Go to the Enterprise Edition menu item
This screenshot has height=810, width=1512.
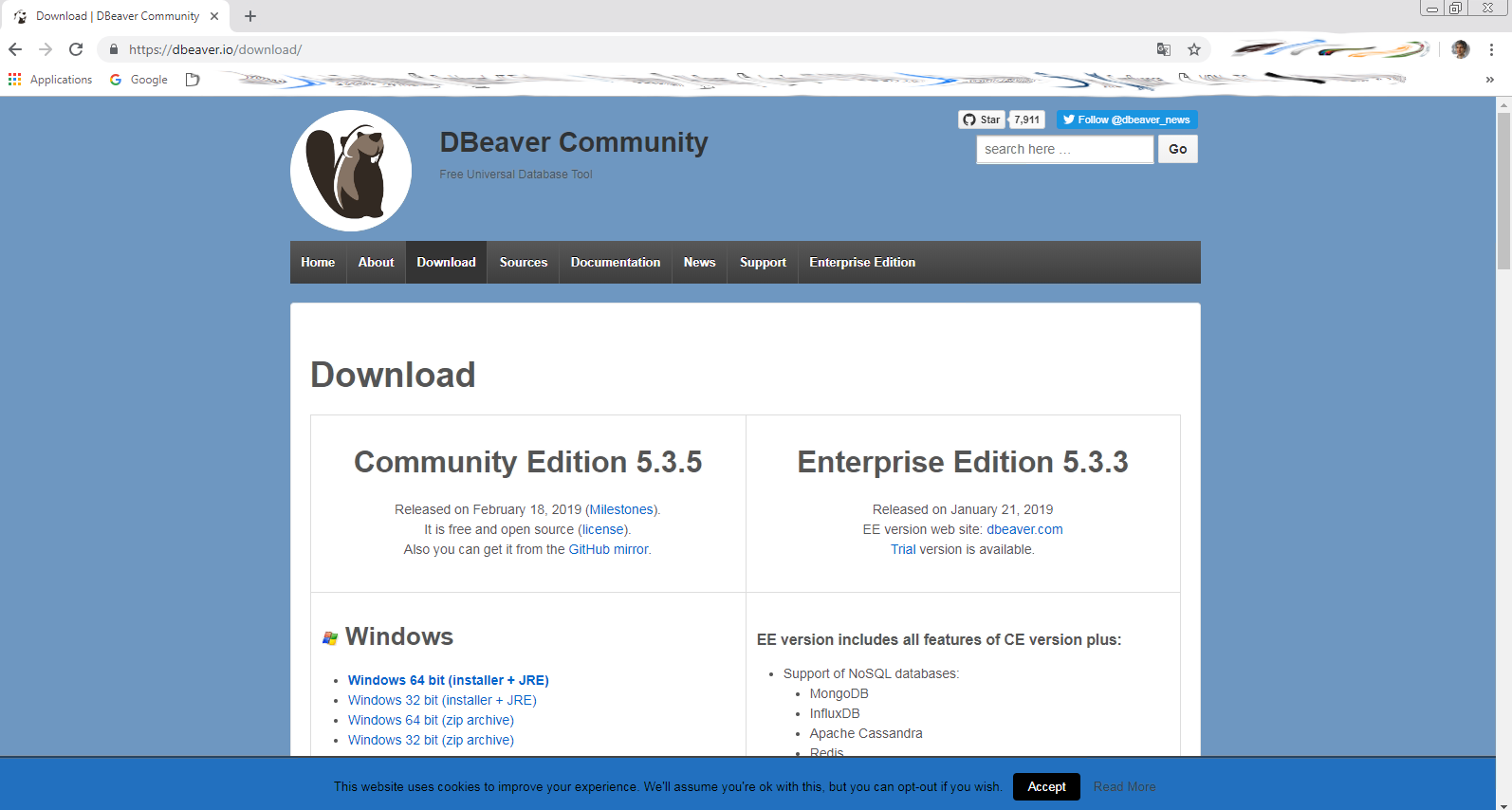pos(861,263)
